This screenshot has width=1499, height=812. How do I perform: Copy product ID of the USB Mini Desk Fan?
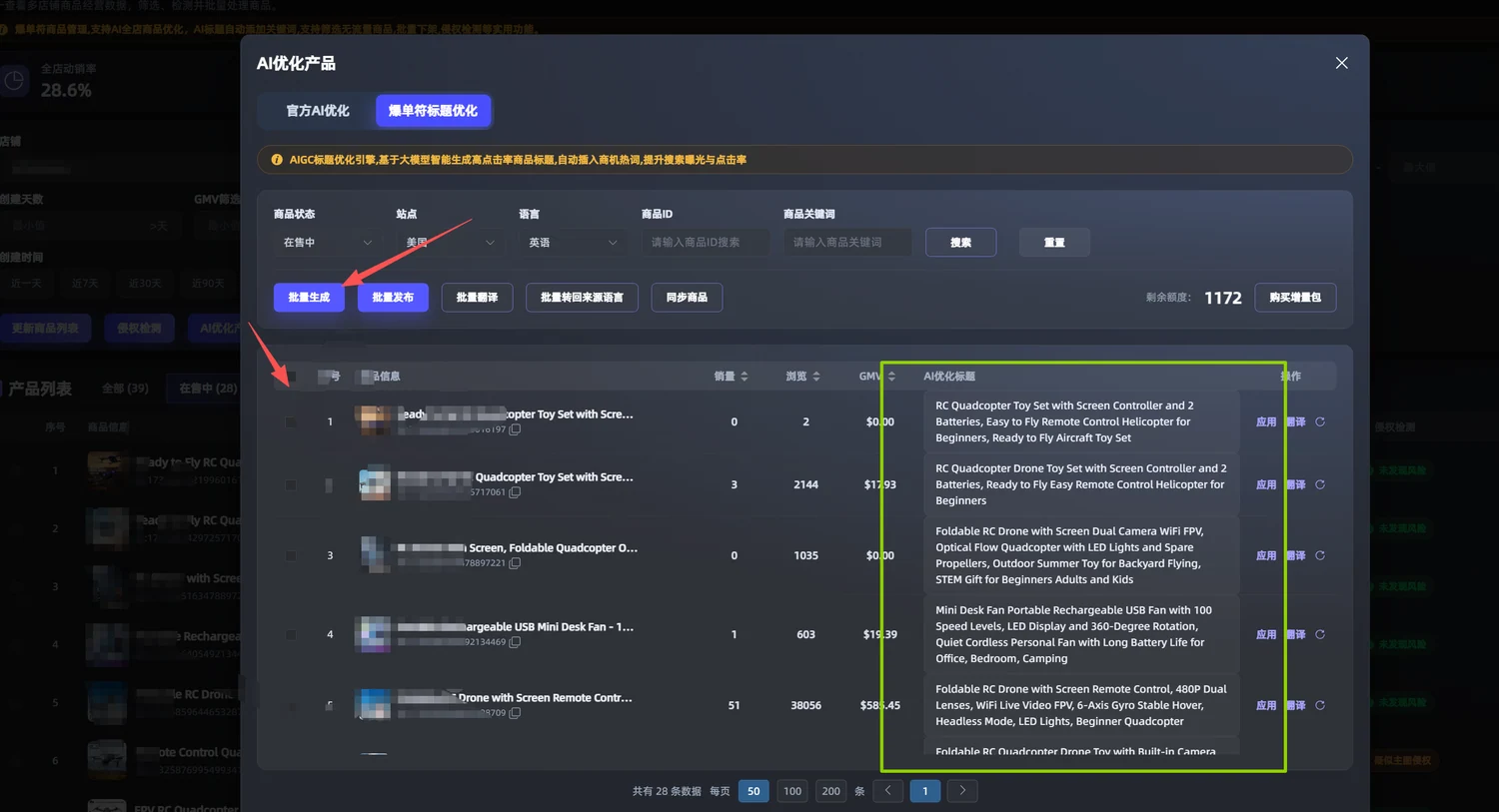coord(515,642)
